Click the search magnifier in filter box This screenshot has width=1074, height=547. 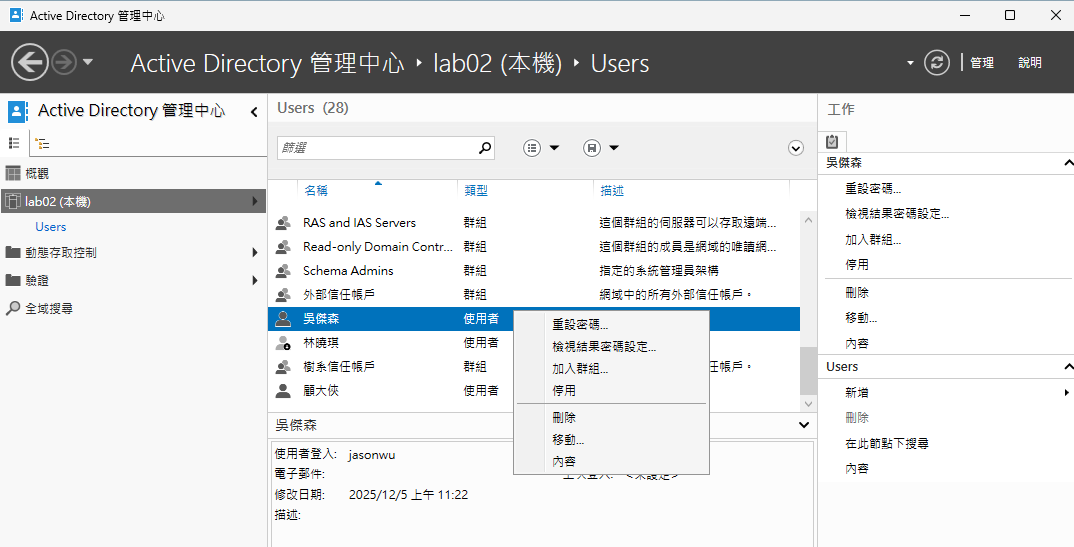coord(484,147)
